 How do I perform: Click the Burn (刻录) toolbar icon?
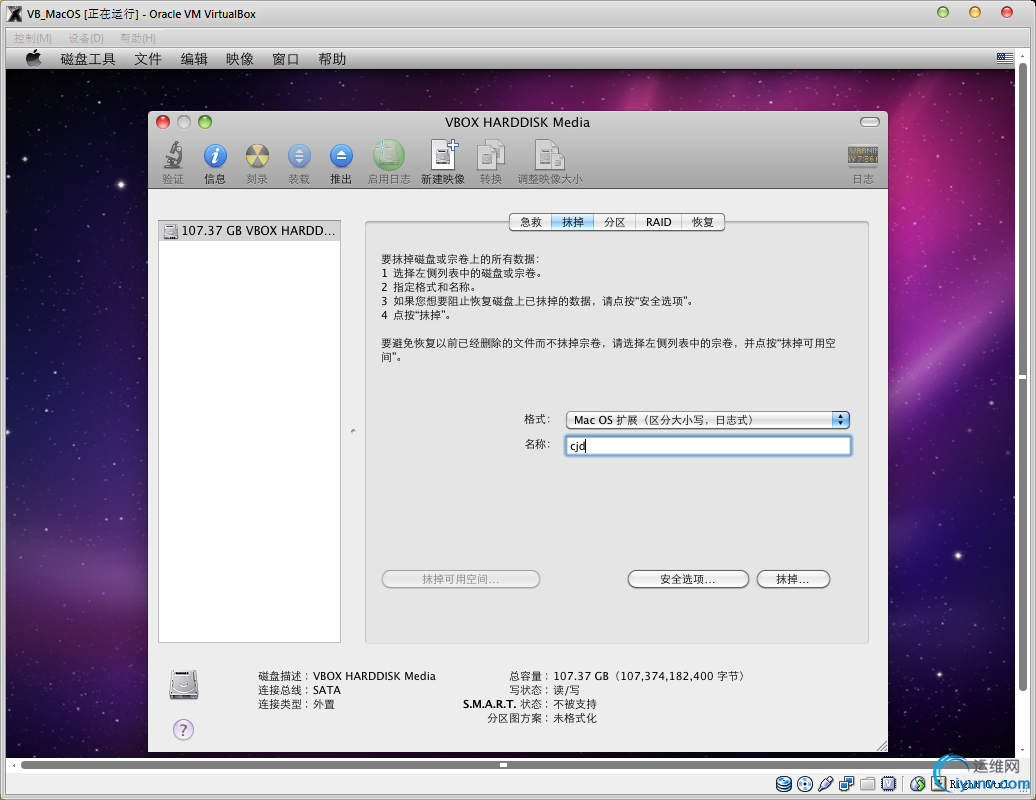[x=257, y=156]
